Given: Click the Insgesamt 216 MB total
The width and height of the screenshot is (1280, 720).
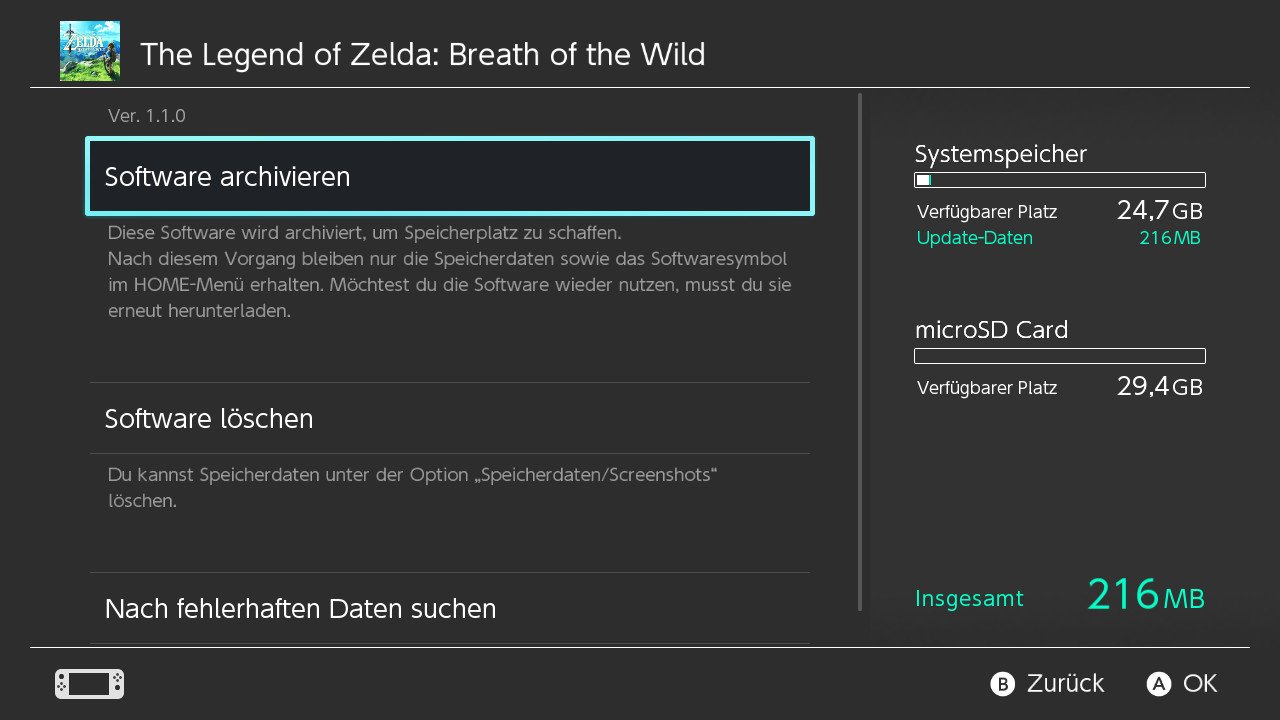Looking at the screenshot, I should click(1060, 596).
